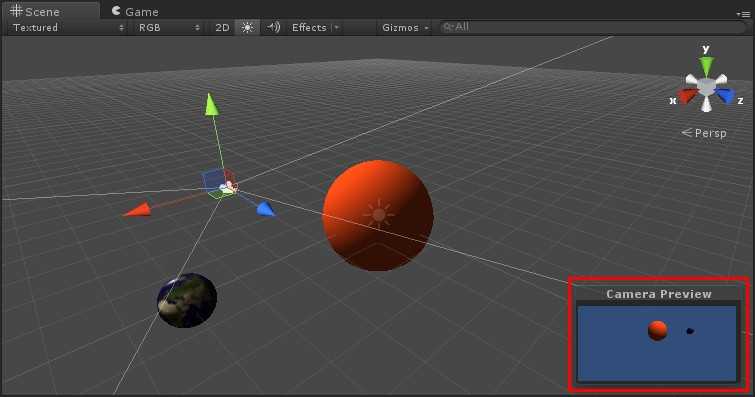The width and height of the screenshot is (755, 397).
Task: Toggle scene lighting sun icon
Action: [247, 27]
